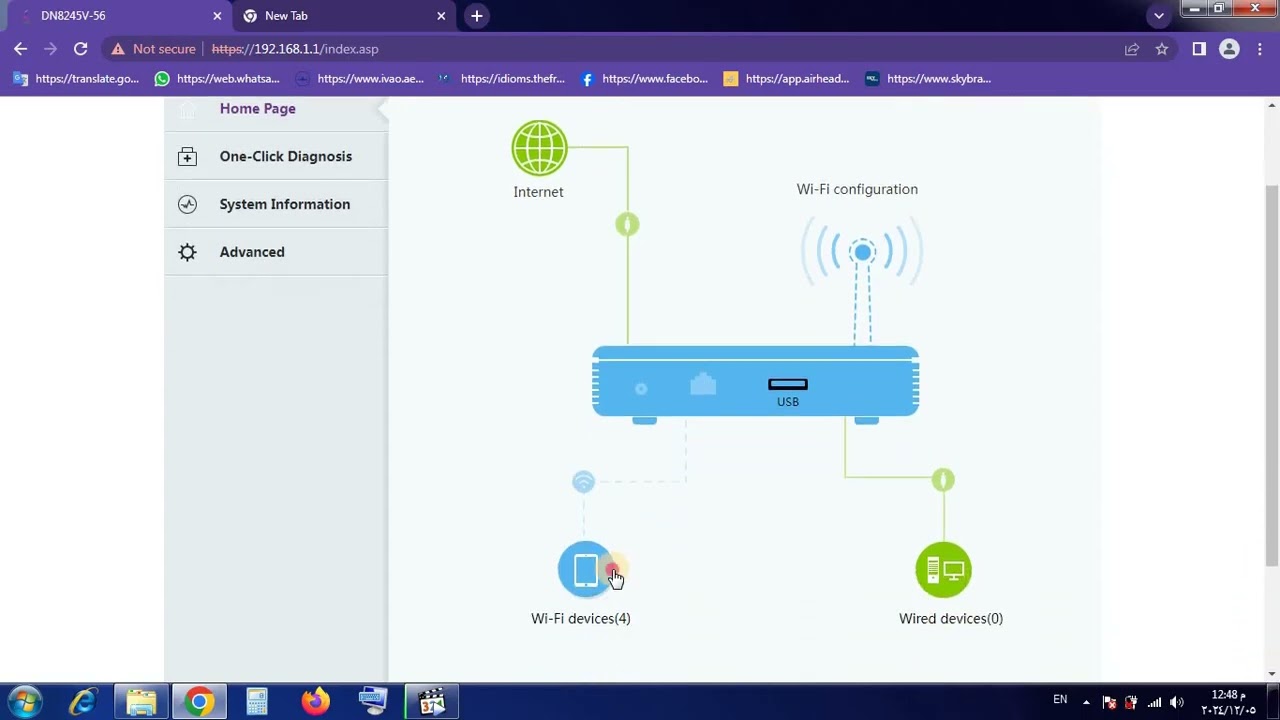Bookmark this page with star icon

[1162, 49]
